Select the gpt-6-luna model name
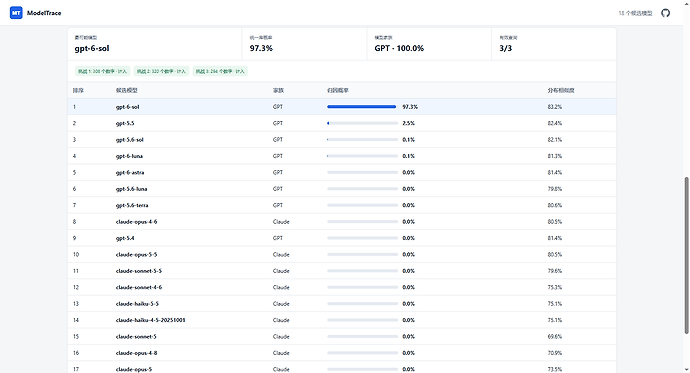 coord(129,156)
